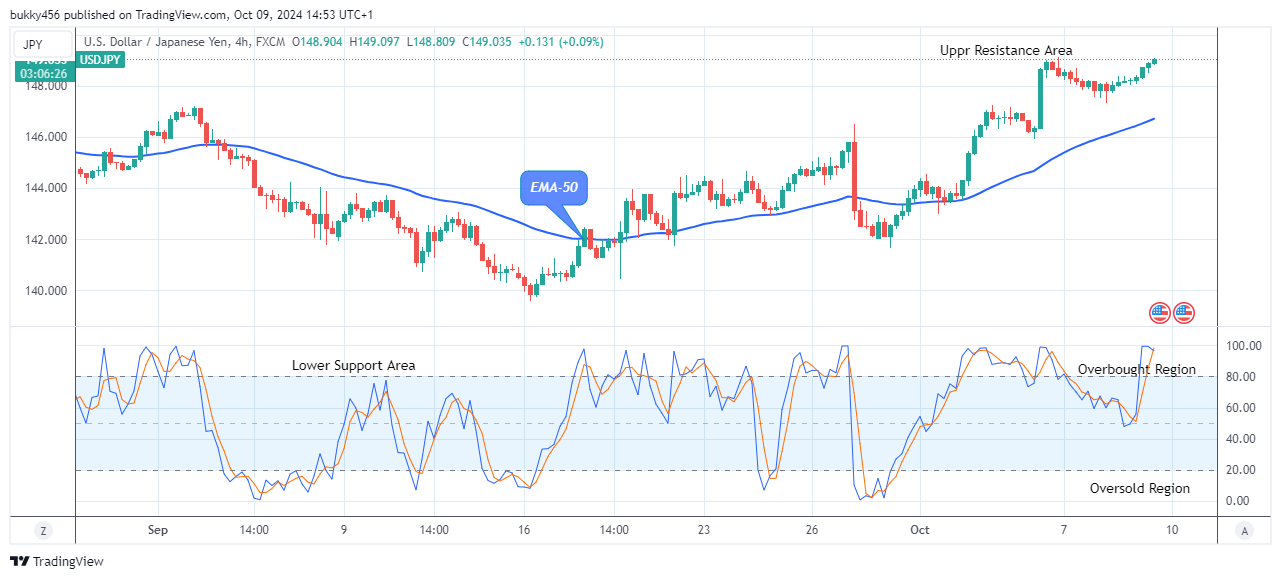Click the 148.000 price axis label
Screen dimensions: 1281x579
pos(46,86)
